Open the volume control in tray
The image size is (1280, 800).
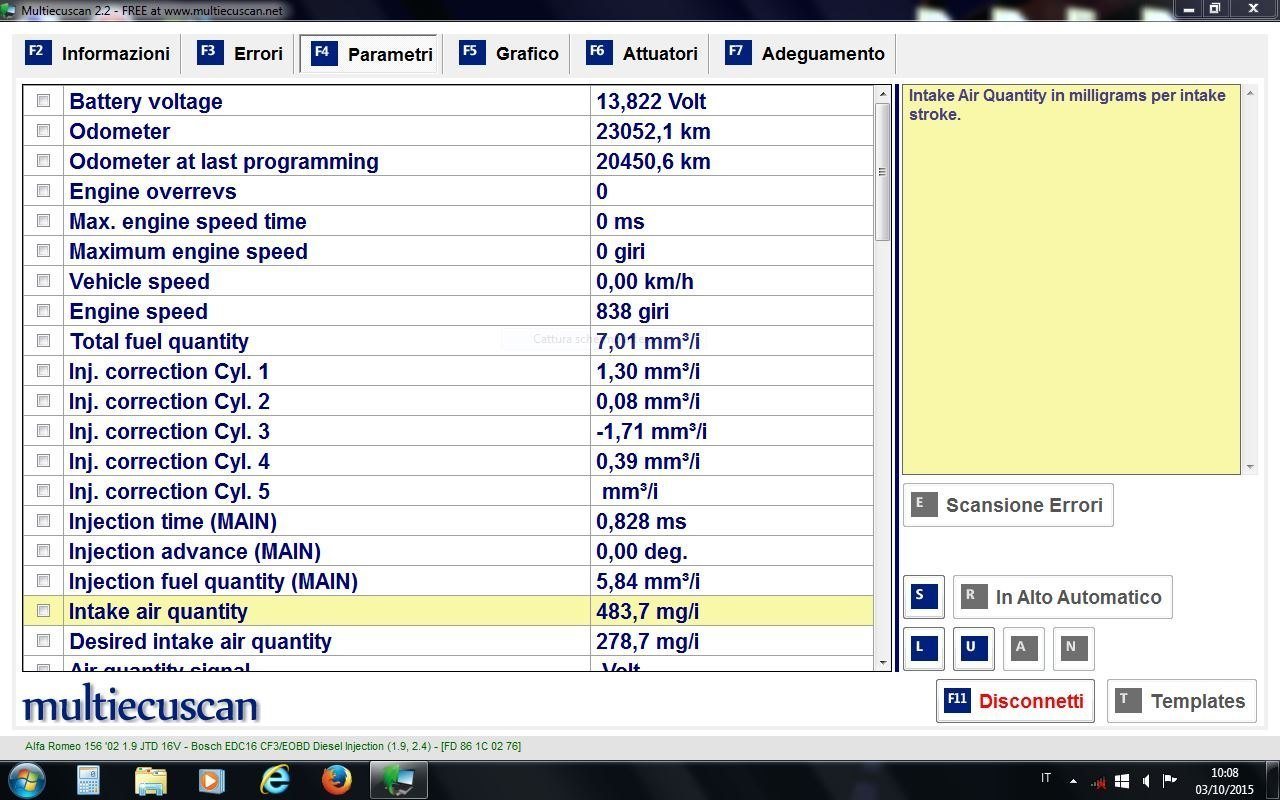(x=1146, y=781)
